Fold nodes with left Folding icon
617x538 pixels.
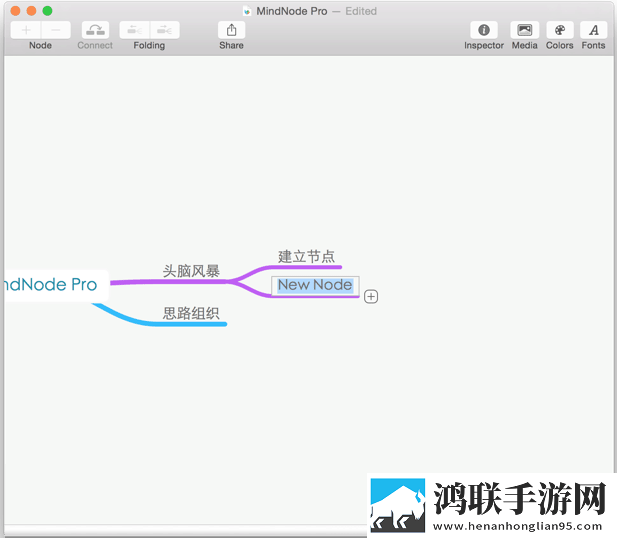click(x=135, y=30)
